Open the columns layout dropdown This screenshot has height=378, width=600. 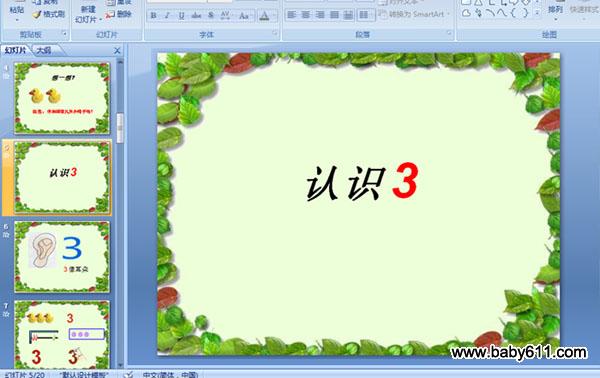(365, 15)
